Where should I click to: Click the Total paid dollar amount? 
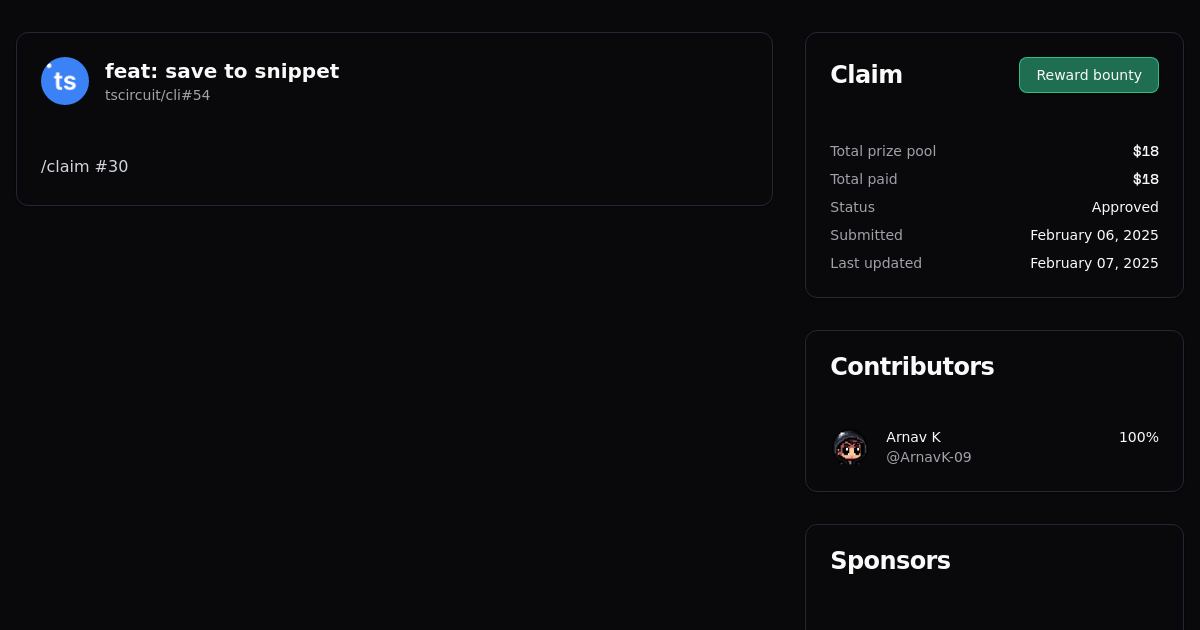click(x=1145, y=179)
